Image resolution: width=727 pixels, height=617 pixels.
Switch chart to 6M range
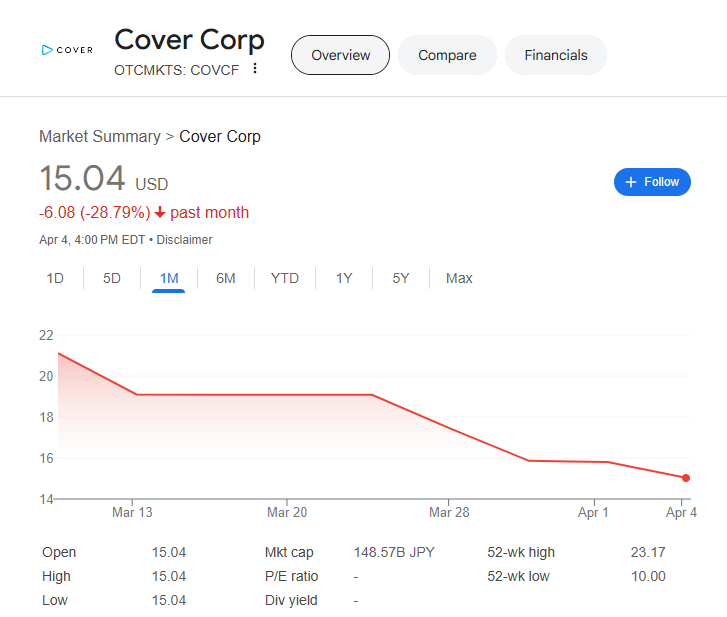point(226,278)
